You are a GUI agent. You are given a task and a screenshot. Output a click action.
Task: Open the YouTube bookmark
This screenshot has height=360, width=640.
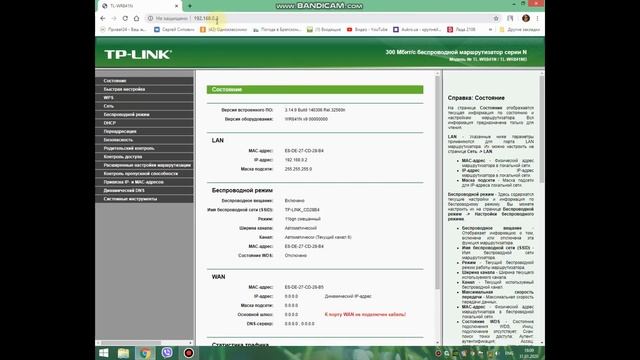367,29
